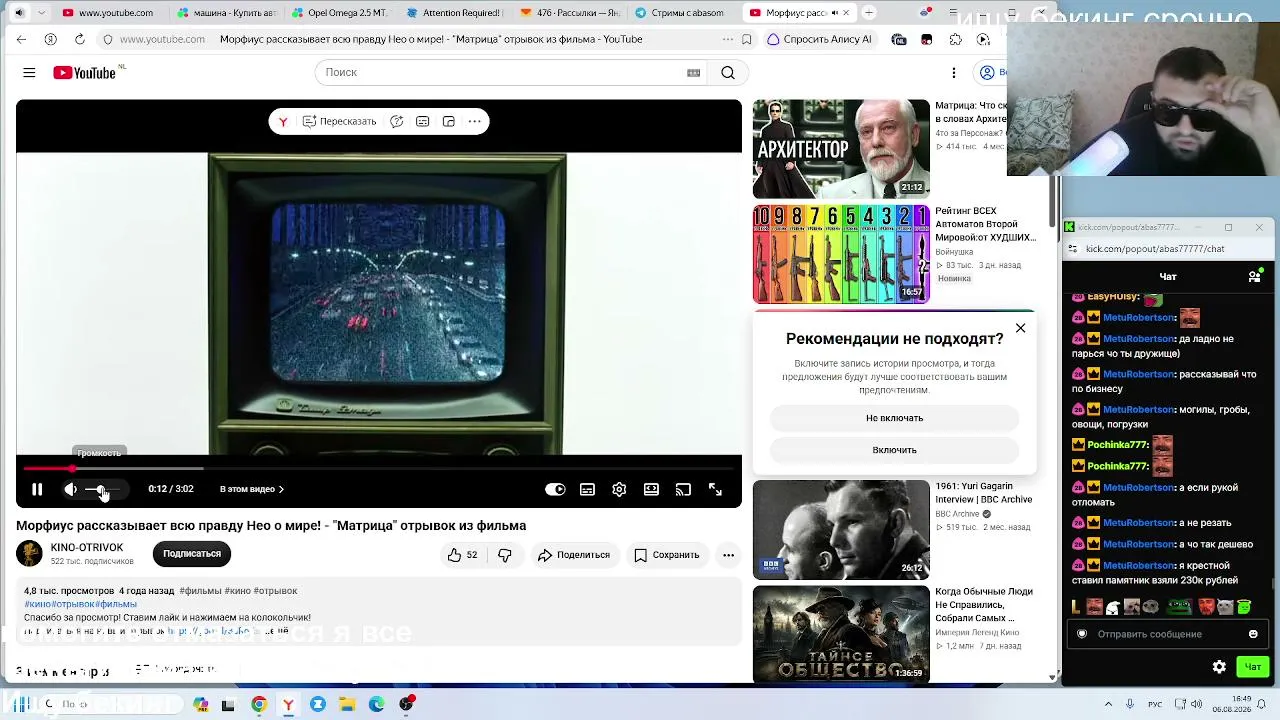Viewport: 1280px width, 720px height.
Task: Switch to the '476 · Рассылки' tab
Action: point(570,13)
